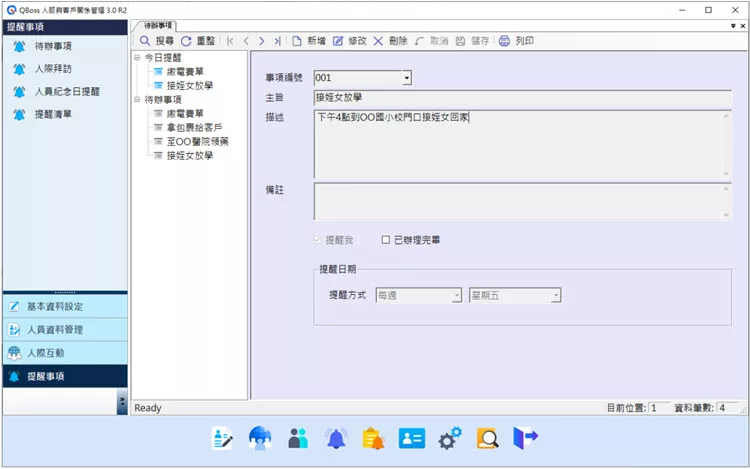Viewport: 750px width, 469px height.
Task: Click the 重整 refresh toolbar button
Action: (x=198, y=41)
